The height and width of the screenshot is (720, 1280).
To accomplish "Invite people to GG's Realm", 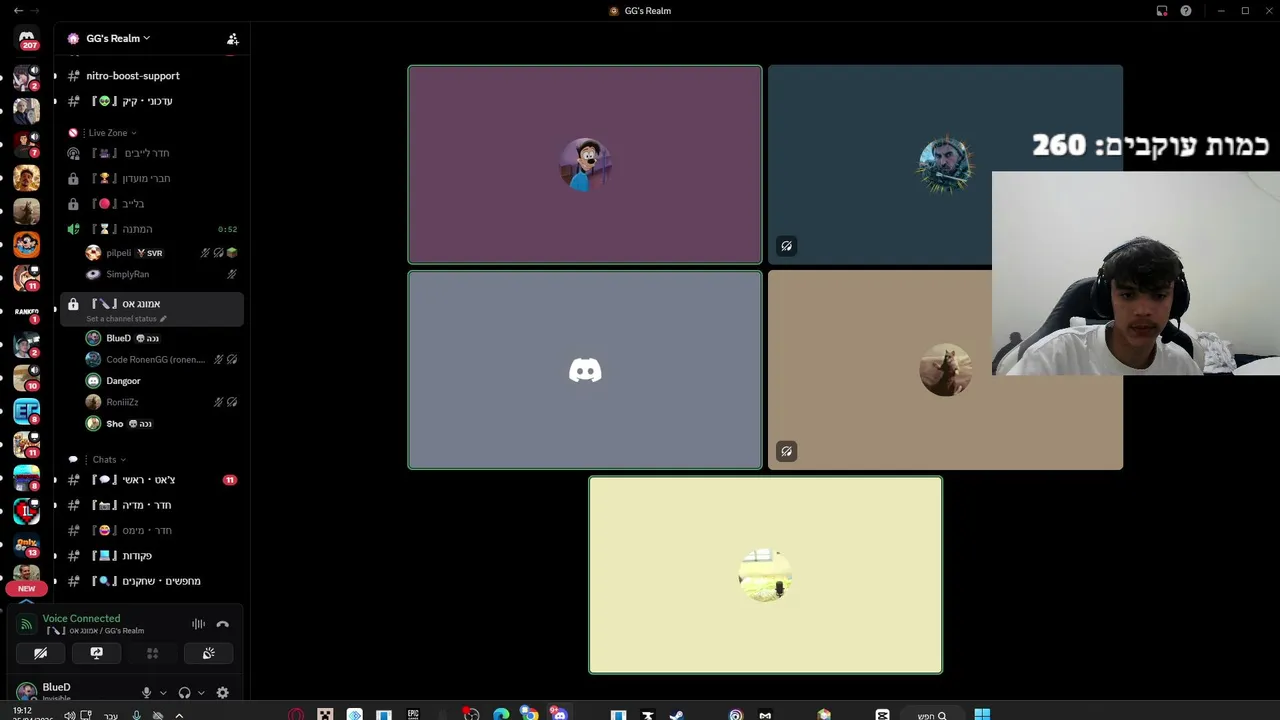I will pos(233,39).
